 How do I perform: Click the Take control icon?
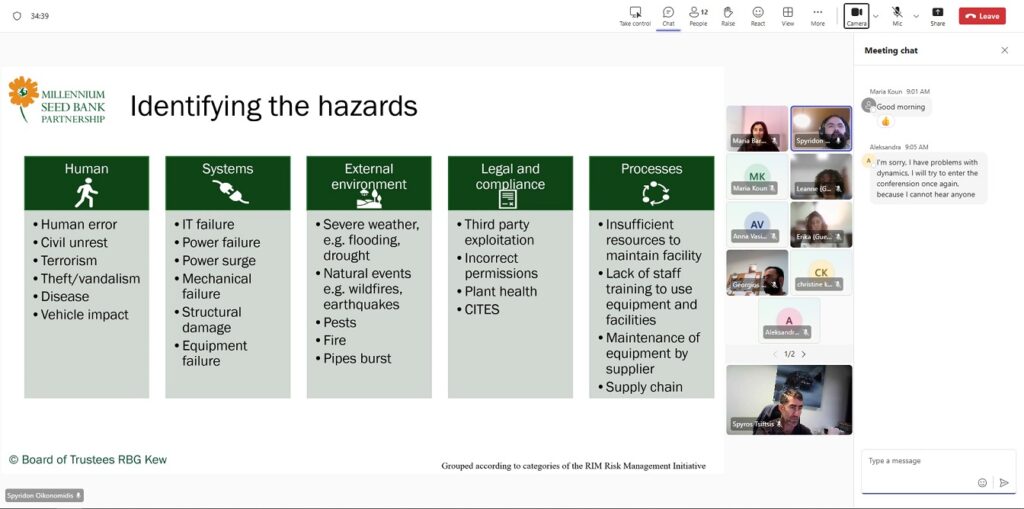tap(635, 13)
